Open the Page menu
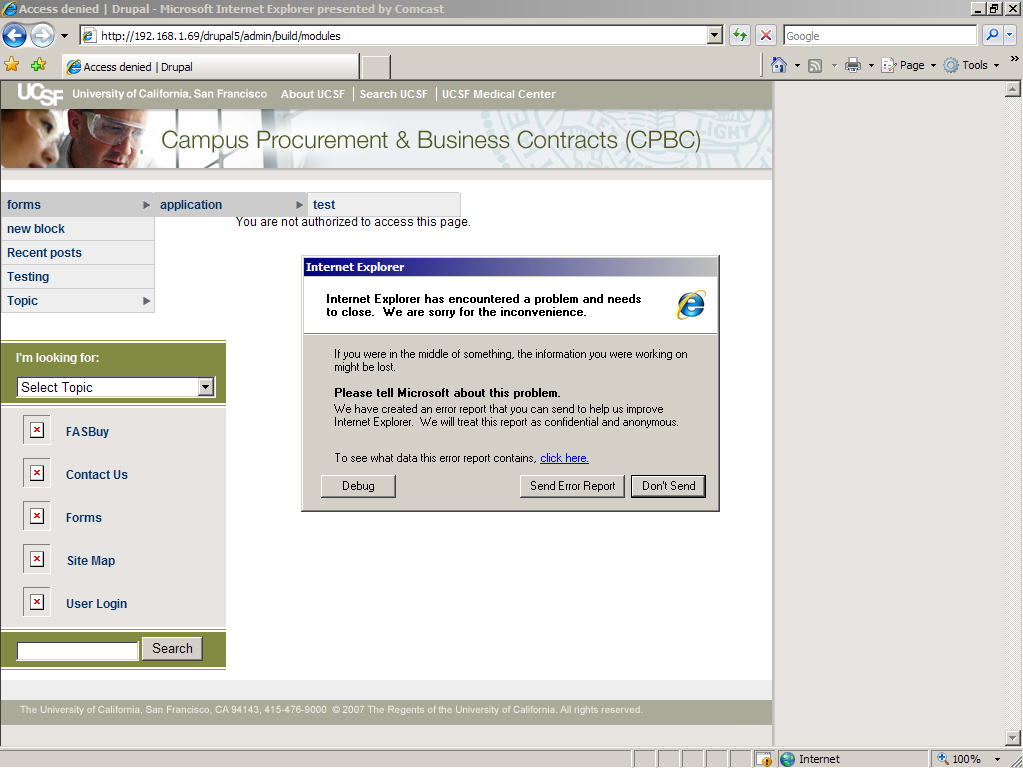Image resolution: width=1023 pixels, height=768 pixels. click(x=908, y=65)
